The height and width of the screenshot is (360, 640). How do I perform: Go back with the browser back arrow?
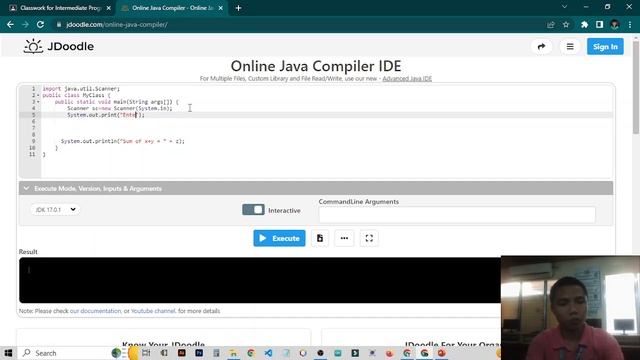pyautogui.click(x=10, y=24)
